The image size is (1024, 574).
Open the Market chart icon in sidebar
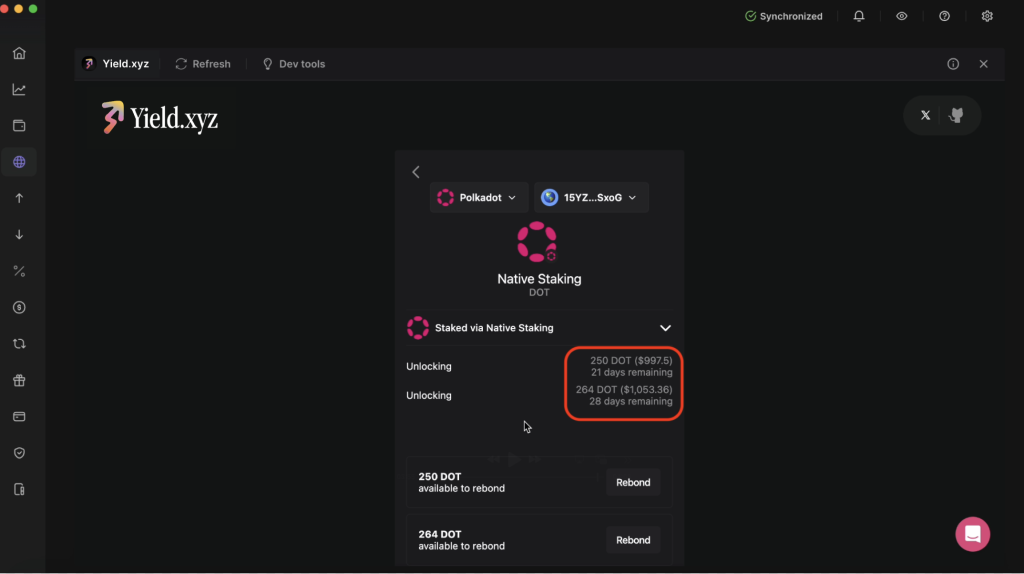(19, 90)
